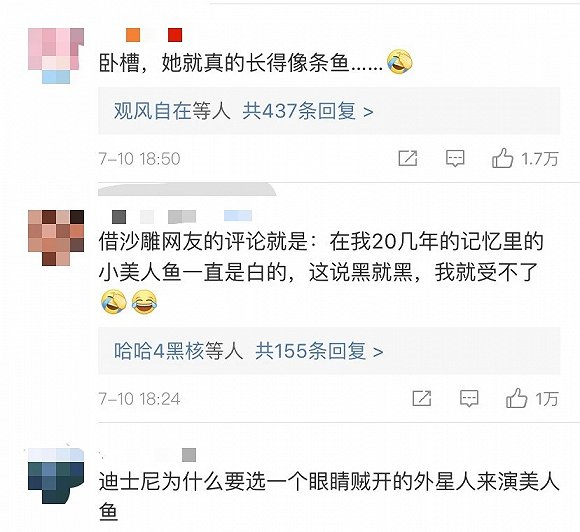Image resolution: width=580 pixels, height=532 pixels.
Task: Open the 哈哈4黑核 user link
Action: 159,351
